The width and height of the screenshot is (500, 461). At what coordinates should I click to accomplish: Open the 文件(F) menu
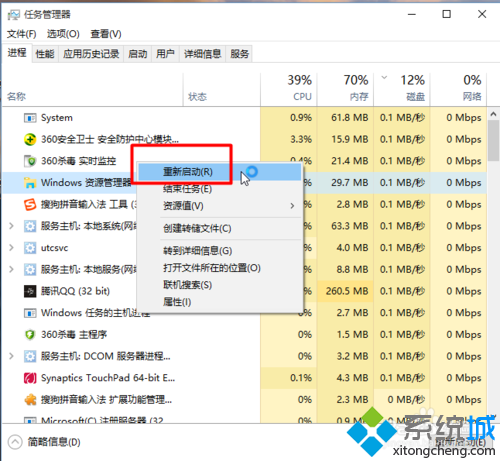point(22,34)
